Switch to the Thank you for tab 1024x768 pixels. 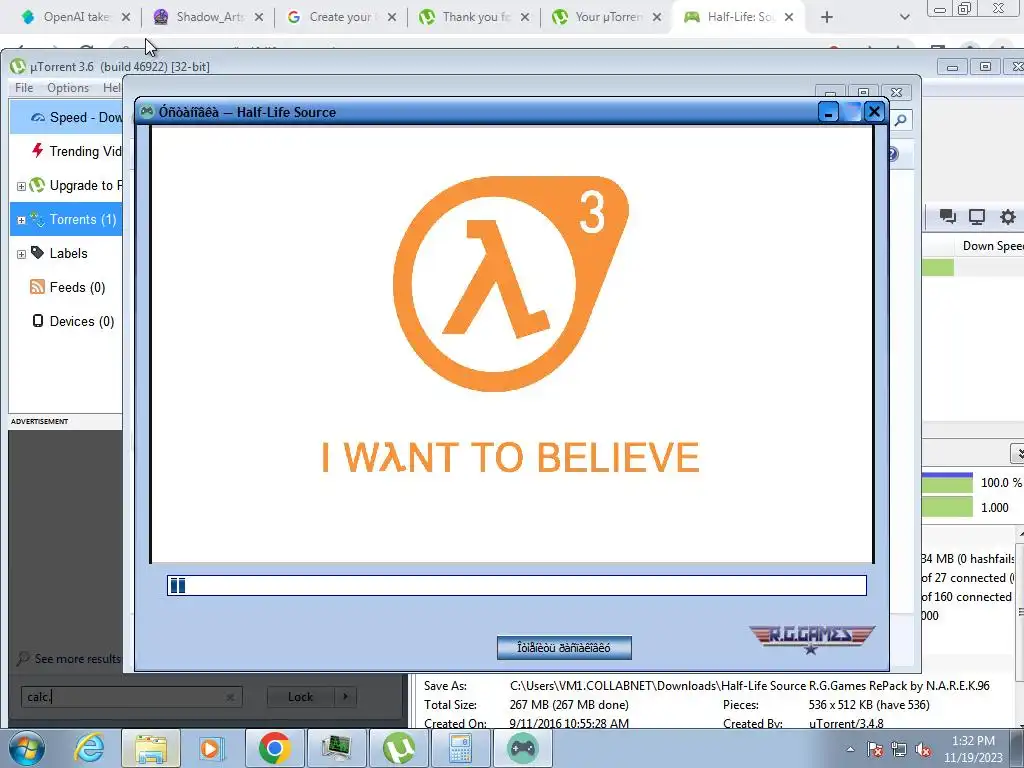tap(475, 17)
